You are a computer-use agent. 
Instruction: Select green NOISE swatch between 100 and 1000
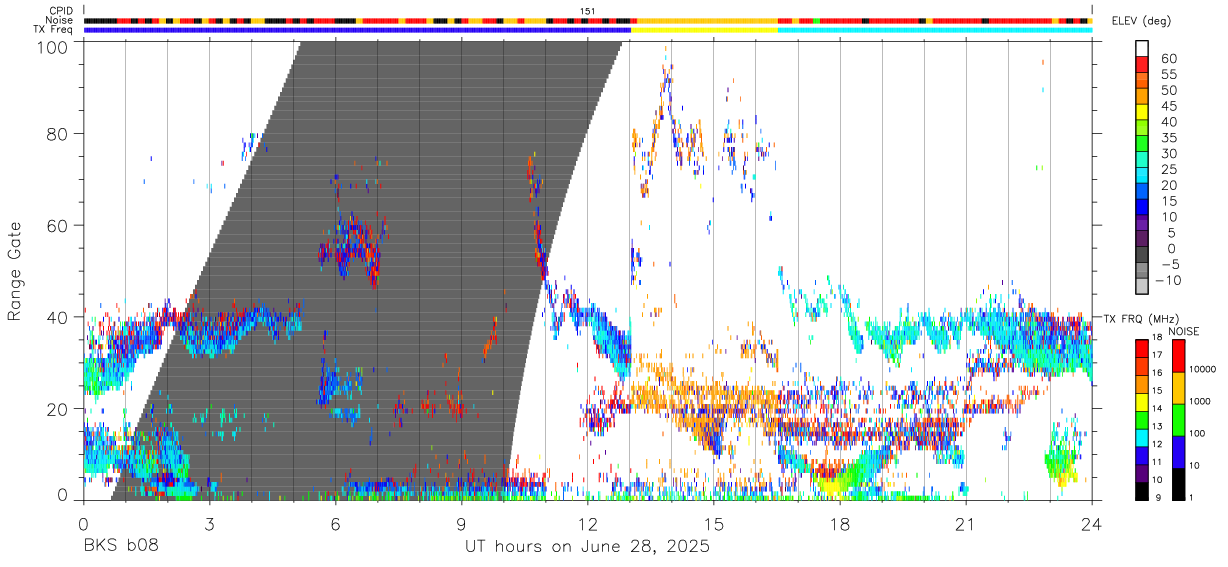click(x=1177, y=419)
